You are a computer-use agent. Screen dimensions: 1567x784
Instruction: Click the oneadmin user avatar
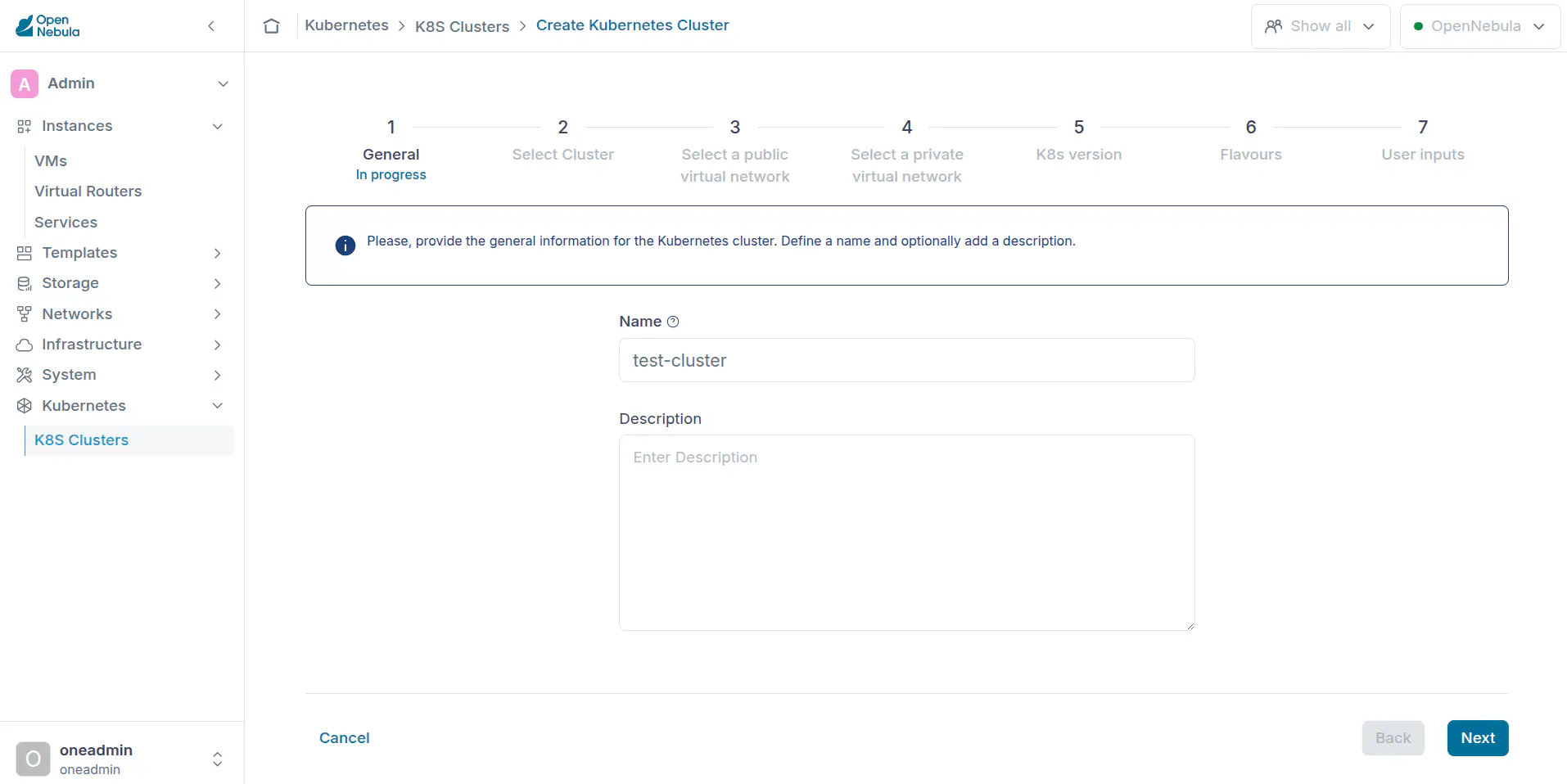33,759
